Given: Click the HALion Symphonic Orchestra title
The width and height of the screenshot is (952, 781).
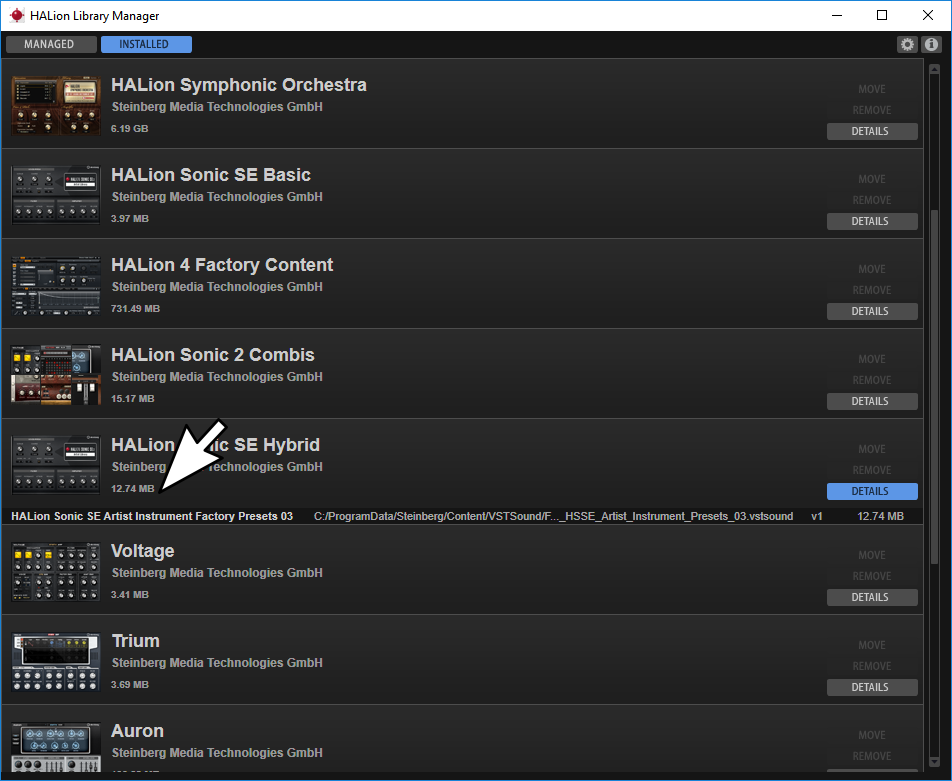Looking at the screenshot, I should pos(239,84).
